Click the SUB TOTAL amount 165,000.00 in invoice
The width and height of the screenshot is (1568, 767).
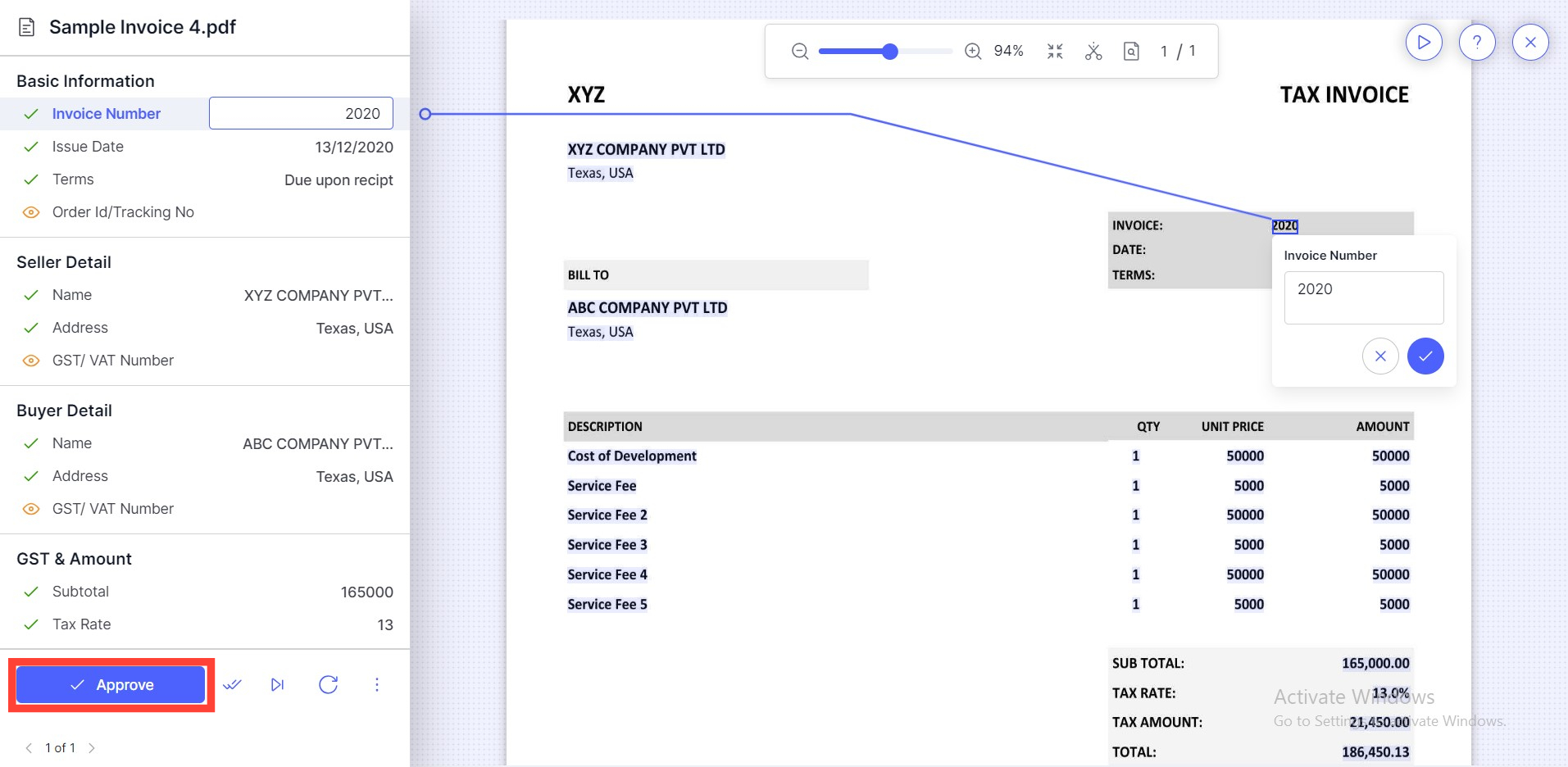tap(1375, 663)
